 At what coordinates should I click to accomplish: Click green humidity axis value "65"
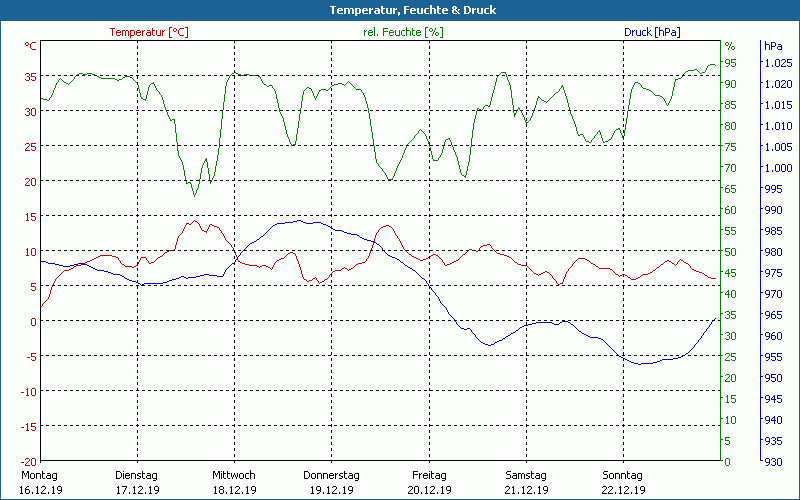tap(731, 189)
